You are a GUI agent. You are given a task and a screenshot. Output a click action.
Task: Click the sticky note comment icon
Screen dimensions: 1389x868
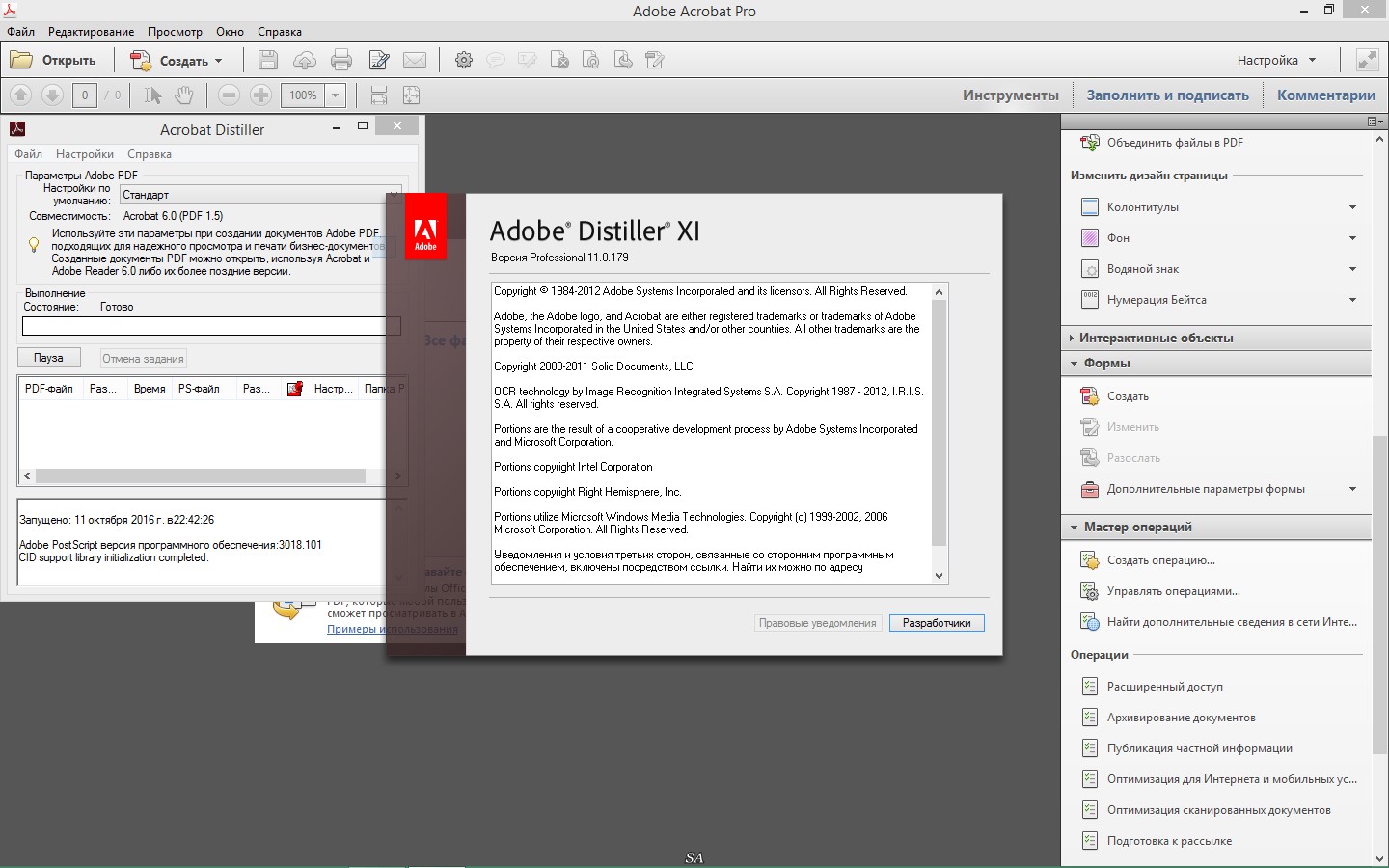pos(496,60)
